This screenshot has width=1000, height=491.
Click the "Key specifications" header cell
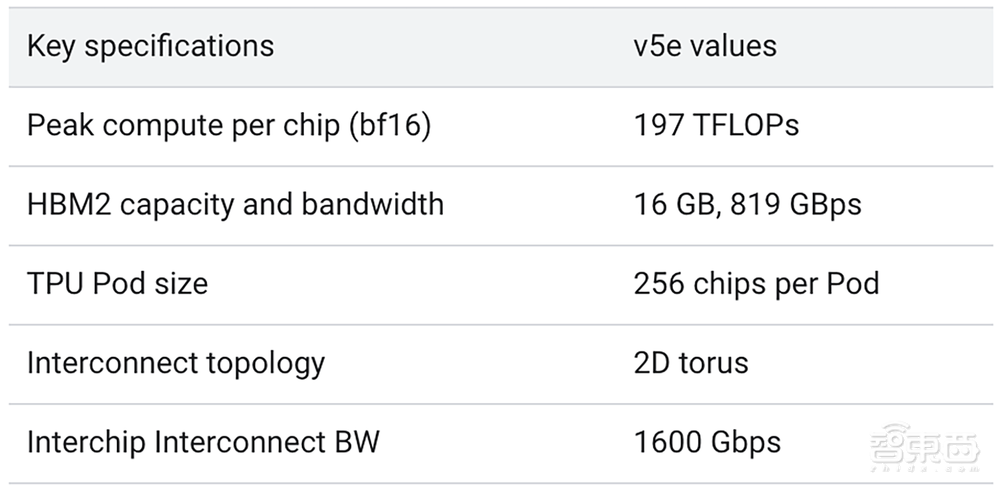tap(150, 46)
